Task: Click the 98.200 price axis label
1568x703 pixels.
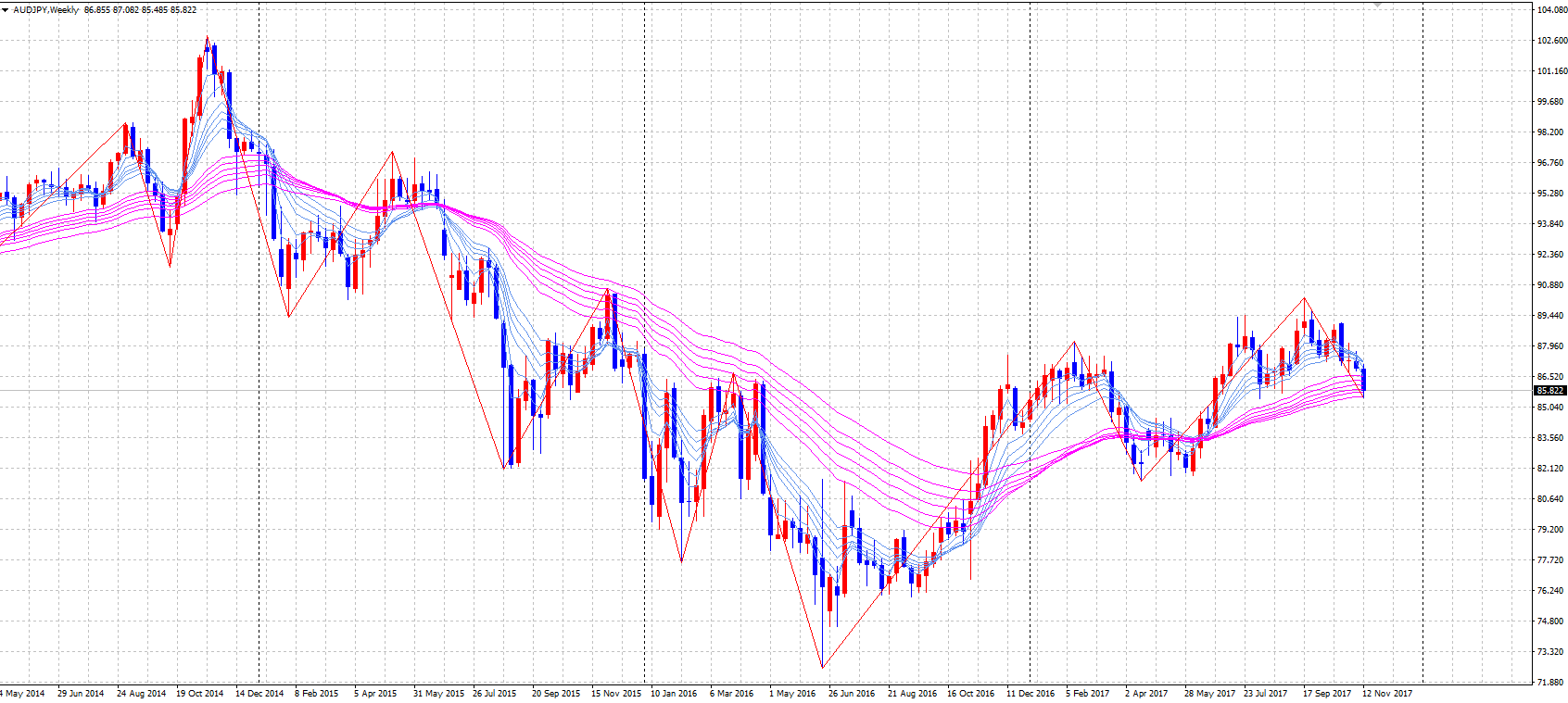Action: [1550, 132]
